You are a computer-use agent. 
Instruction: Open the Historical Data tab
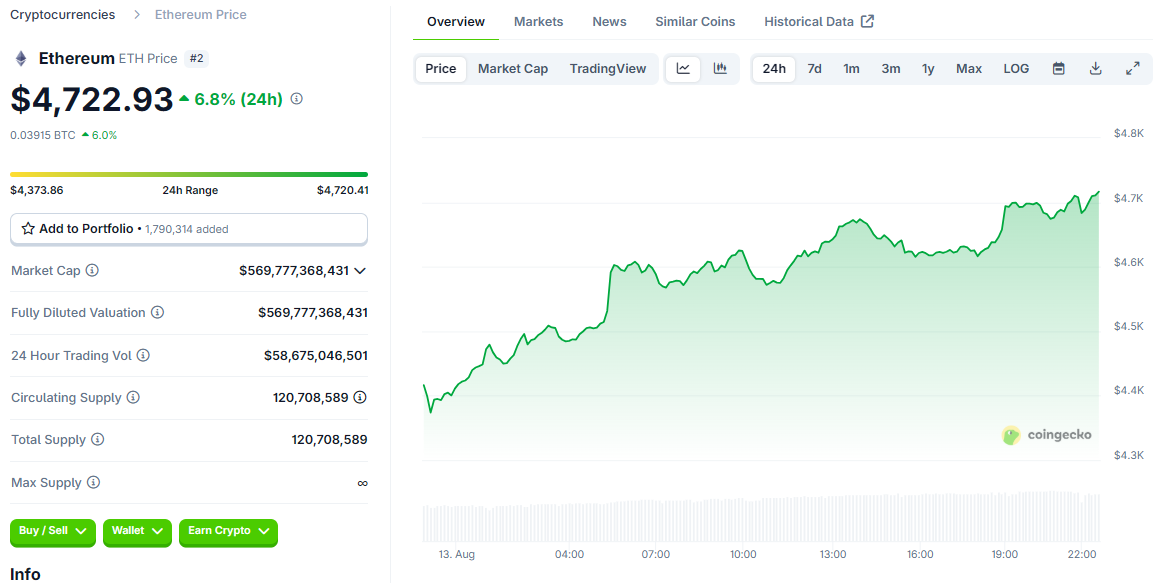819,21
